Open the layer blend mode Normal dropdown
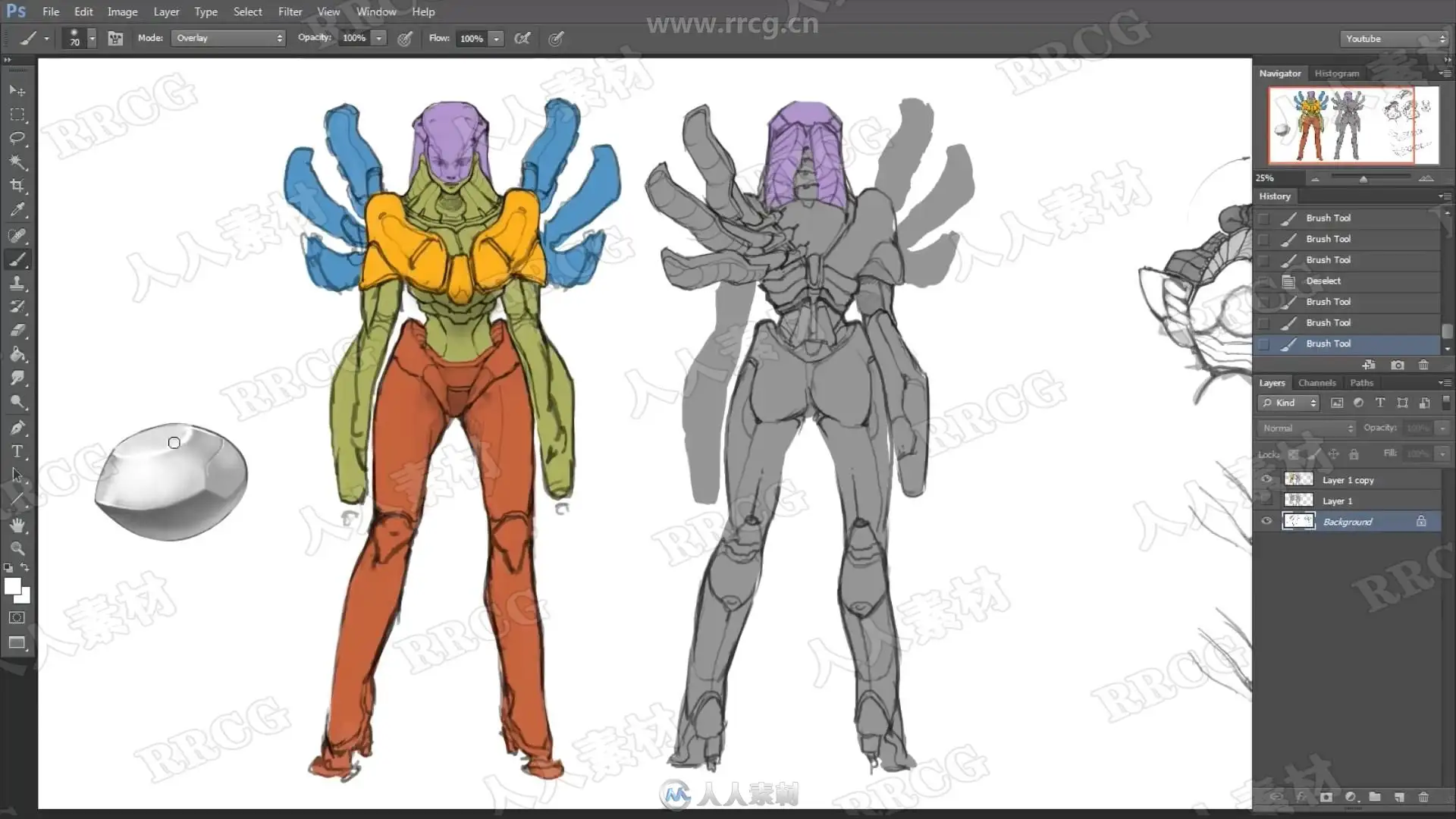The image size is (1456, 819). coord(1307,428)
